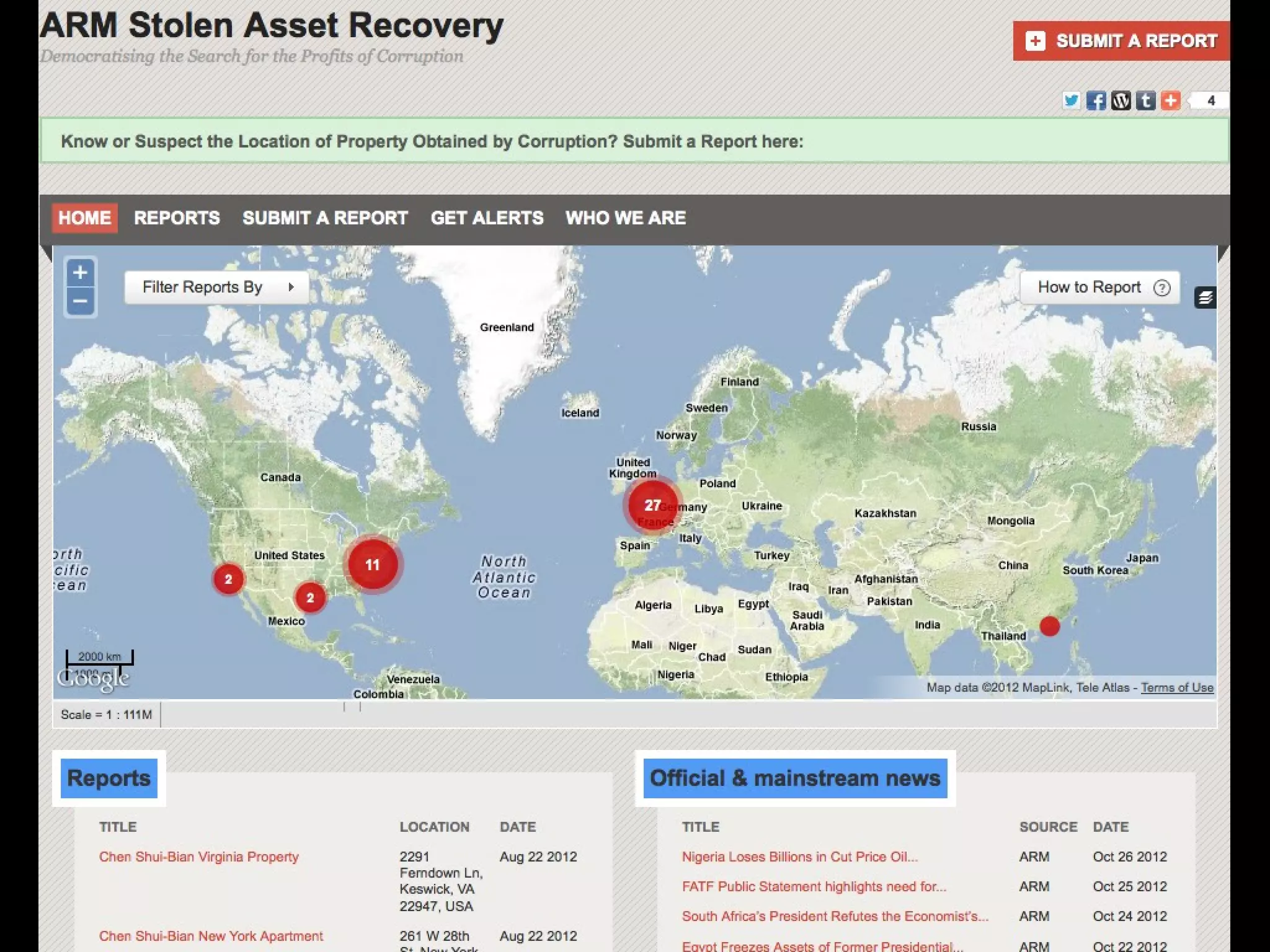This screenshot has width=1270, height=952.
Task: Click the Terms of Use map link
Action: coord(1176,687)
